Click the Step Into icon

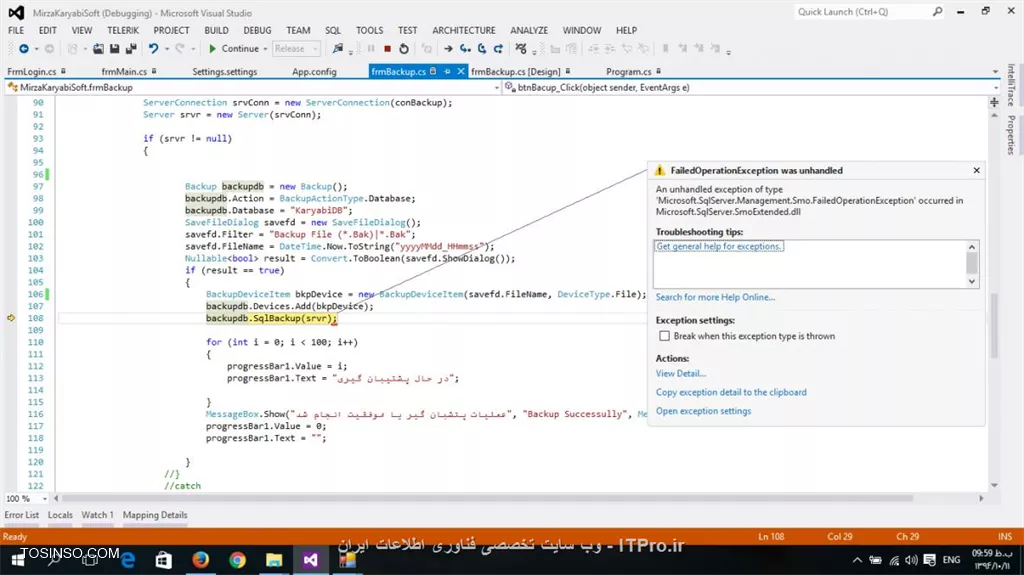pos(465,48)
